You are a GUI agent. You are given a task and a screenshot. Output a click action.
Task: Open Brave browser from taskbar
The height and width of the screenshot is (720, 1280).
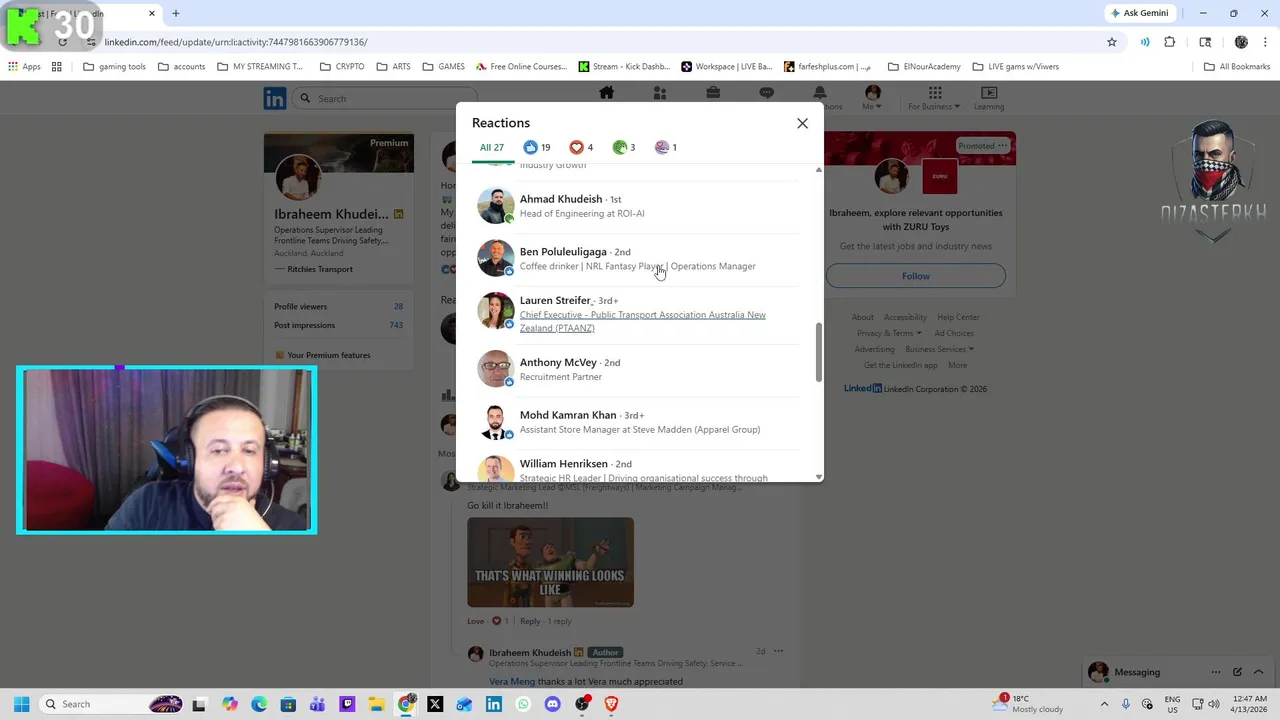(611, 704)
